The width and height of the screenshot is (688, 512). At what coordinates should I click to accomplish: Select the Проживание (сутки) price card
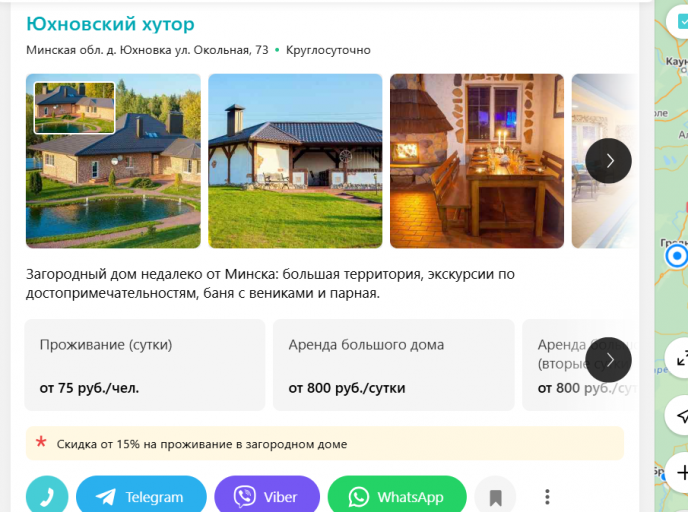(145, 365)
